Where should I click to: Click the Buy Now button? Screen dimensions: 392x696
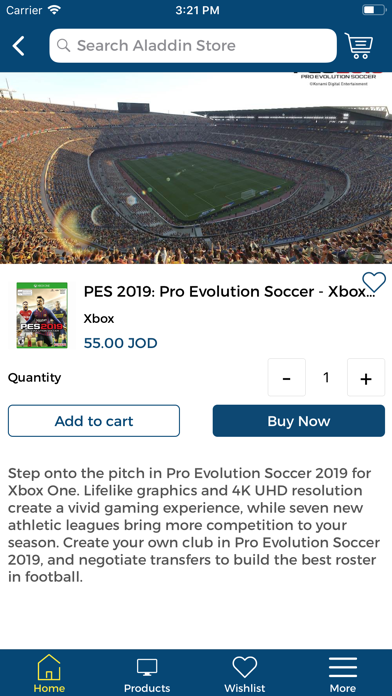pos(299,421)
